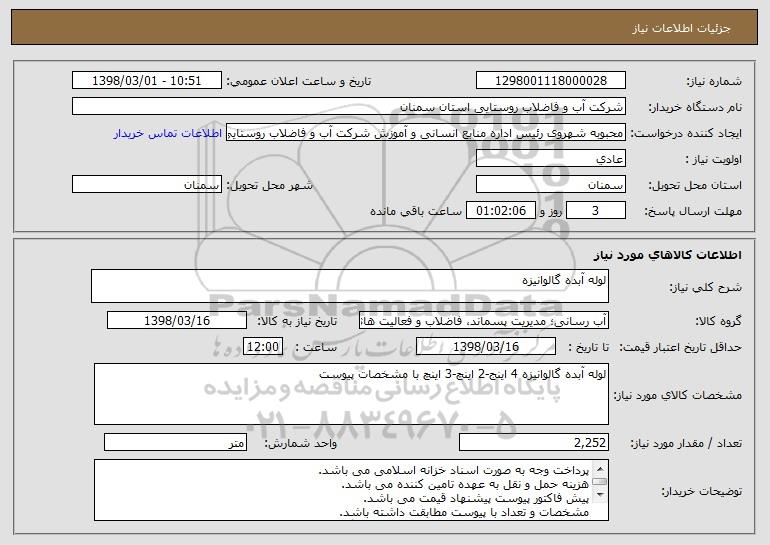Screen dimensions: 770x545
Task: Click the scrollbar thumb in buyer notes box
Action: (599, 482)
